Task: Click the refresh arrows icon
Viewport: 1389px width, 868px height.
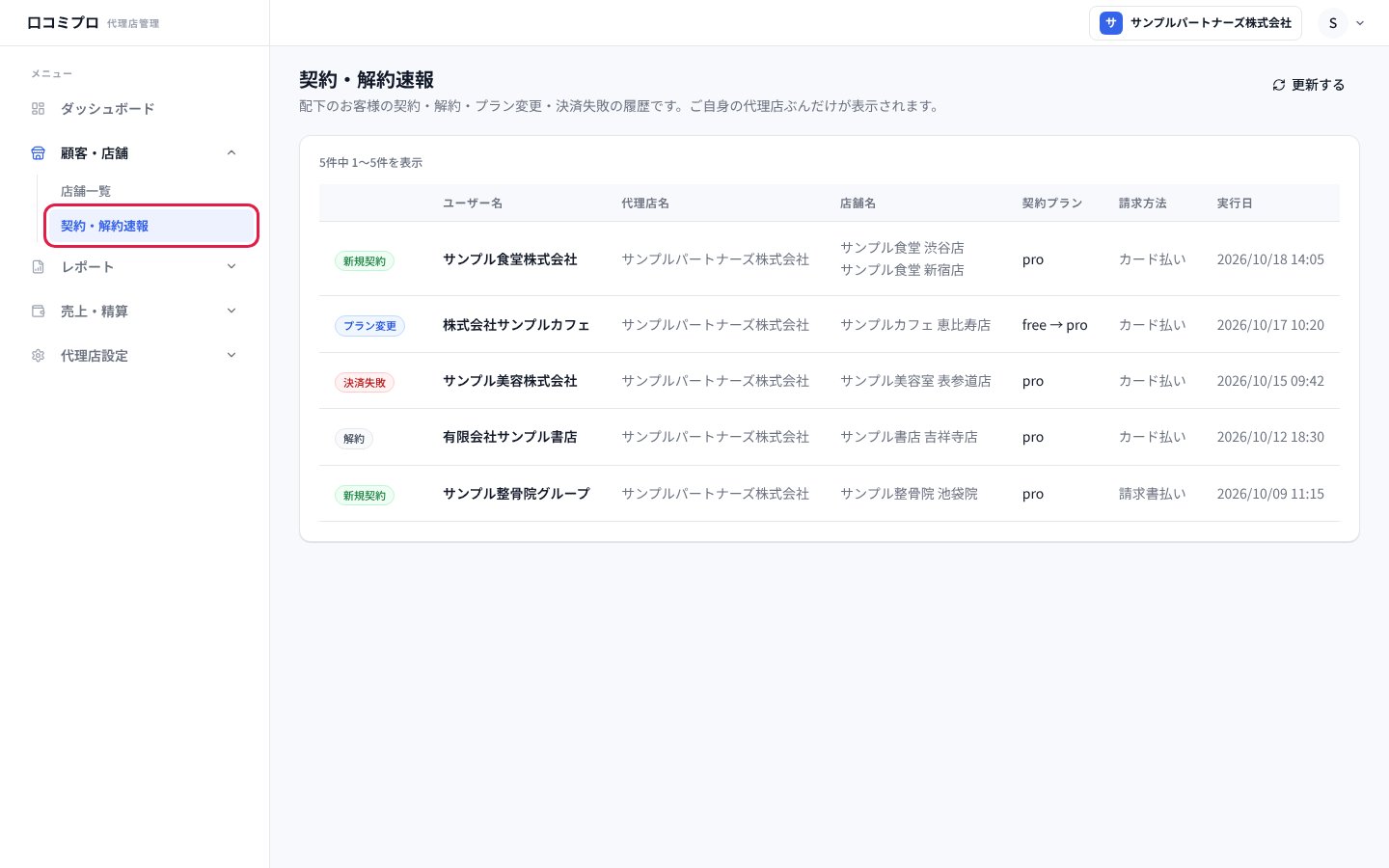Action: pos(1279,85)
